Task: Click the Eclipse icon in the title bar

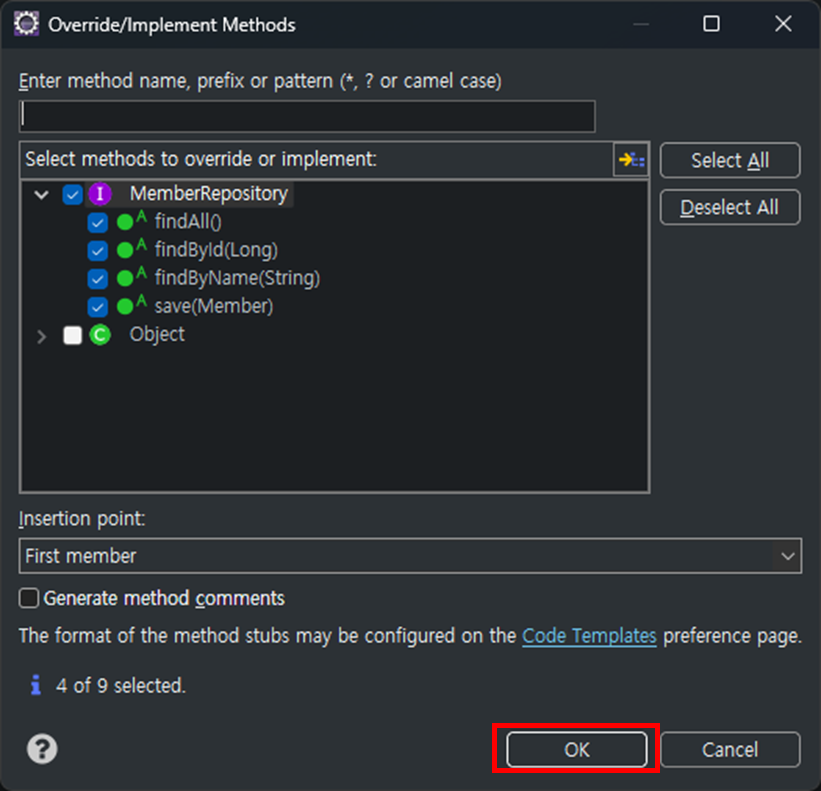Action: pos(26,24)
